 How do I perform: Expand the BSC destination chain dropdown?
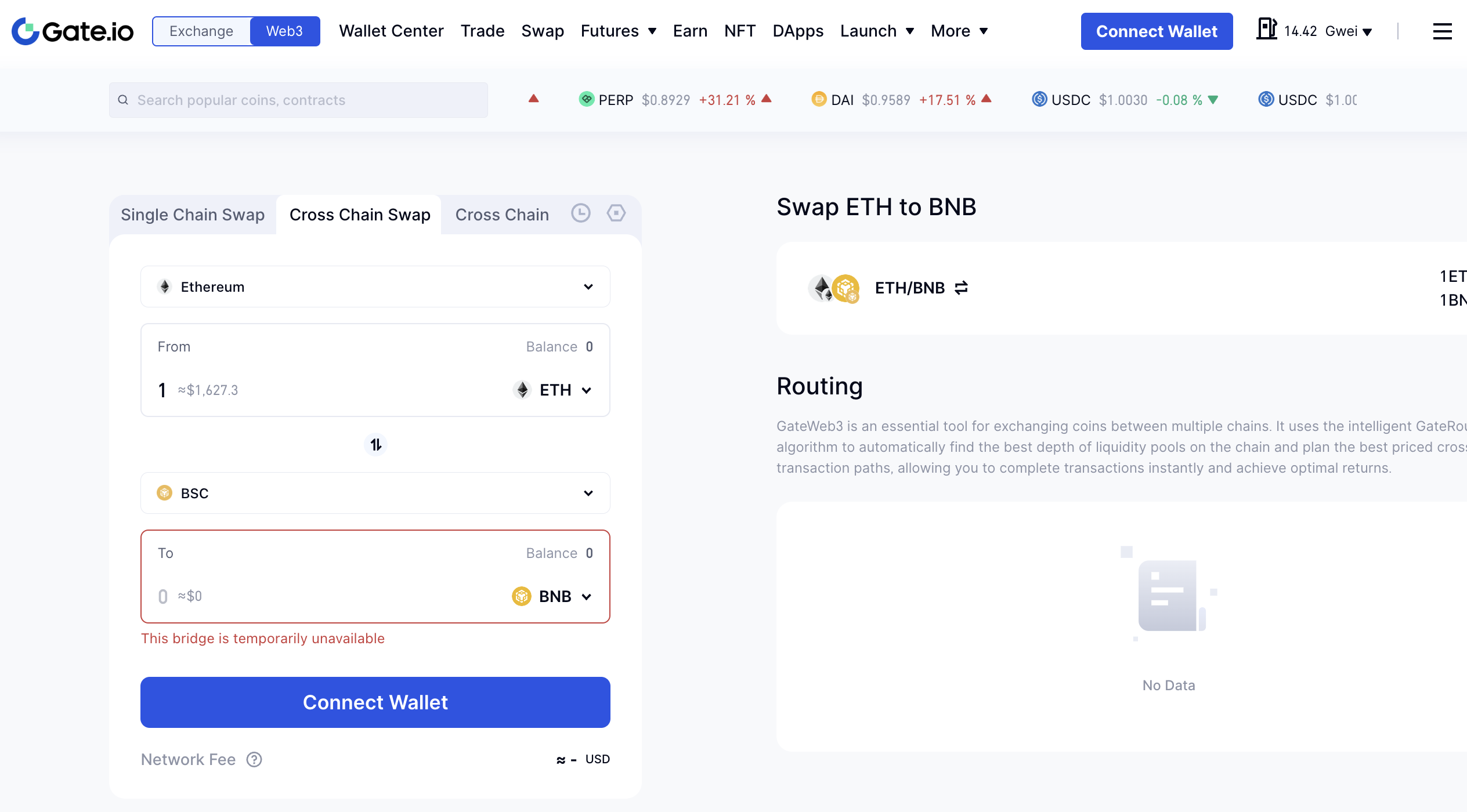375,493
